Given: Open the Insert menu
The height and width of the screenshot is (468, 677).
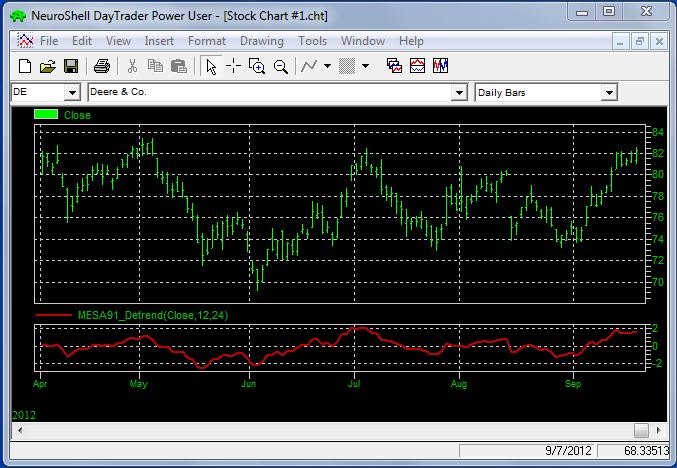Looking at the screenshot, I should pos(159,41).
